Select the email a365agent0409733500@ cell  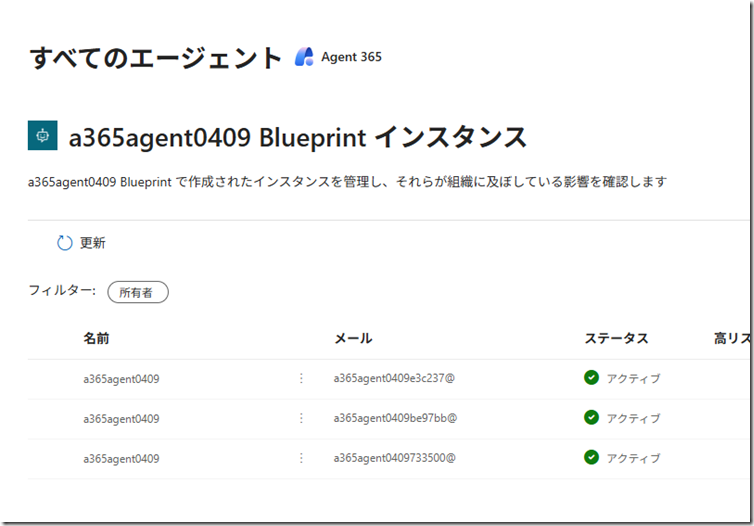coord(394,458)
